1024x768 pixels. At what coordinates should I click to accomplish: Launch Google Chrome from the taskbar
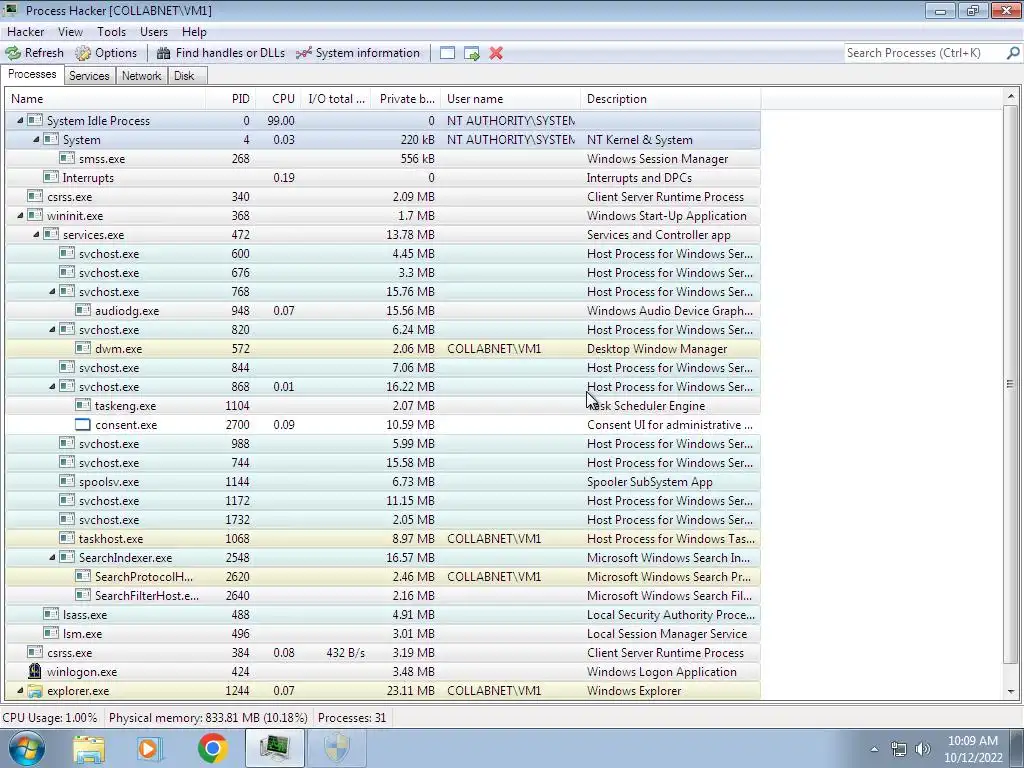pos(212,749)
